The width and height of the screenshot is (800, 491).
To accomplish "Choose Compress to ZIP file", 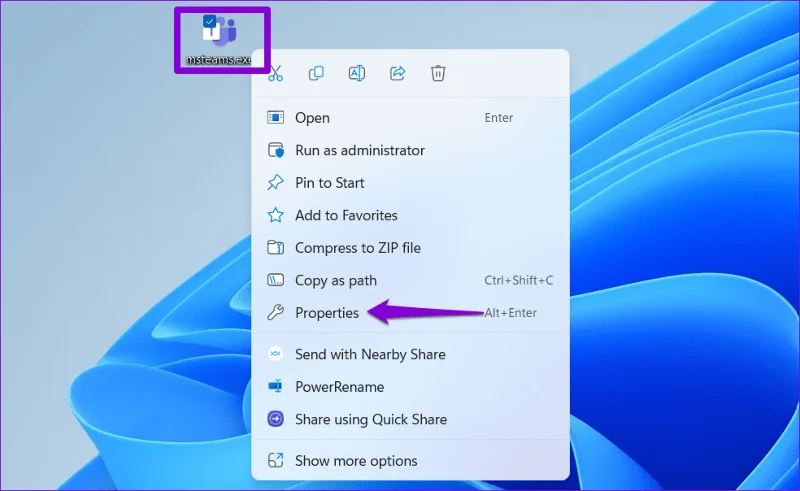I will point(411,248).
